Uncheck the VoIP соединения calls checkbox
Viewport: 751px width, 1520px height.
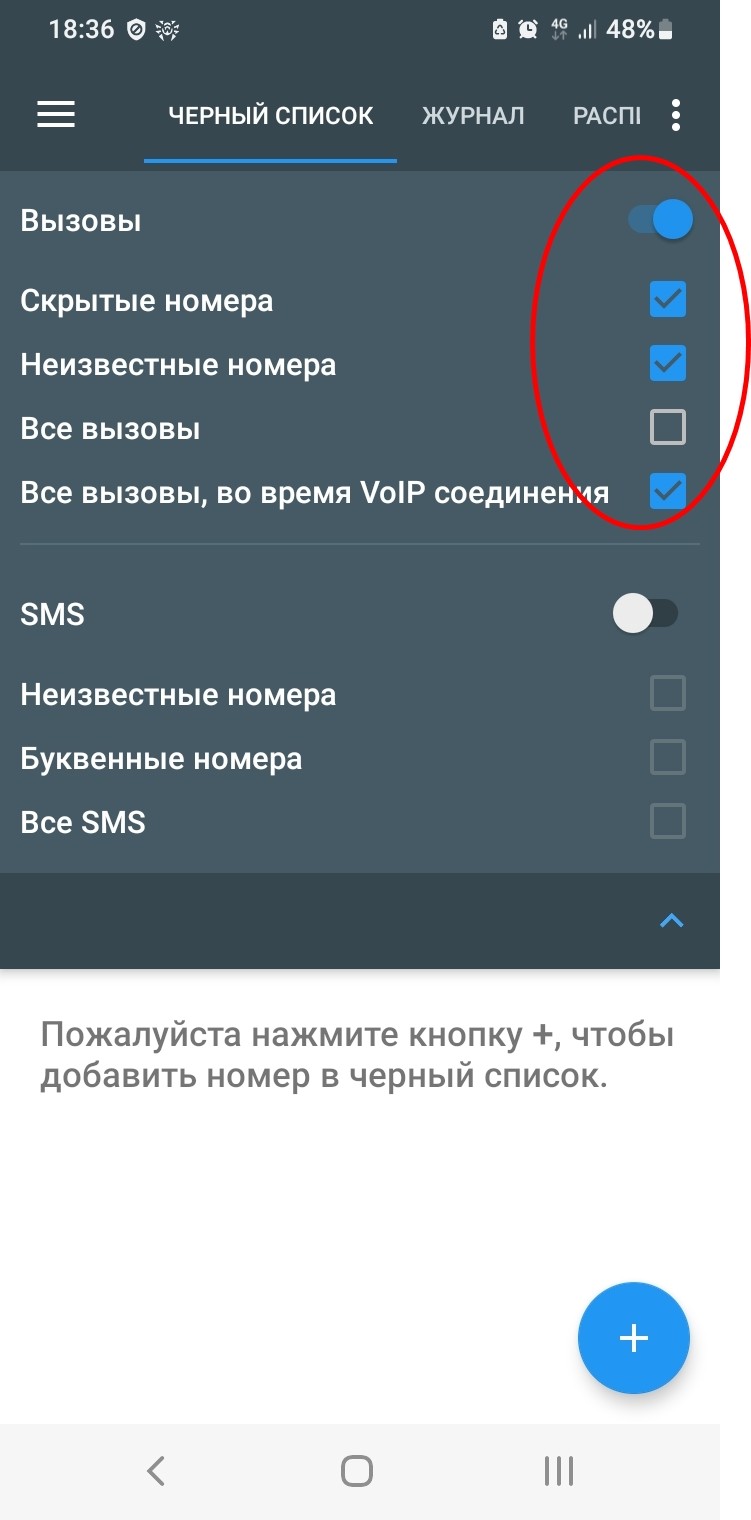pos(668,491)
